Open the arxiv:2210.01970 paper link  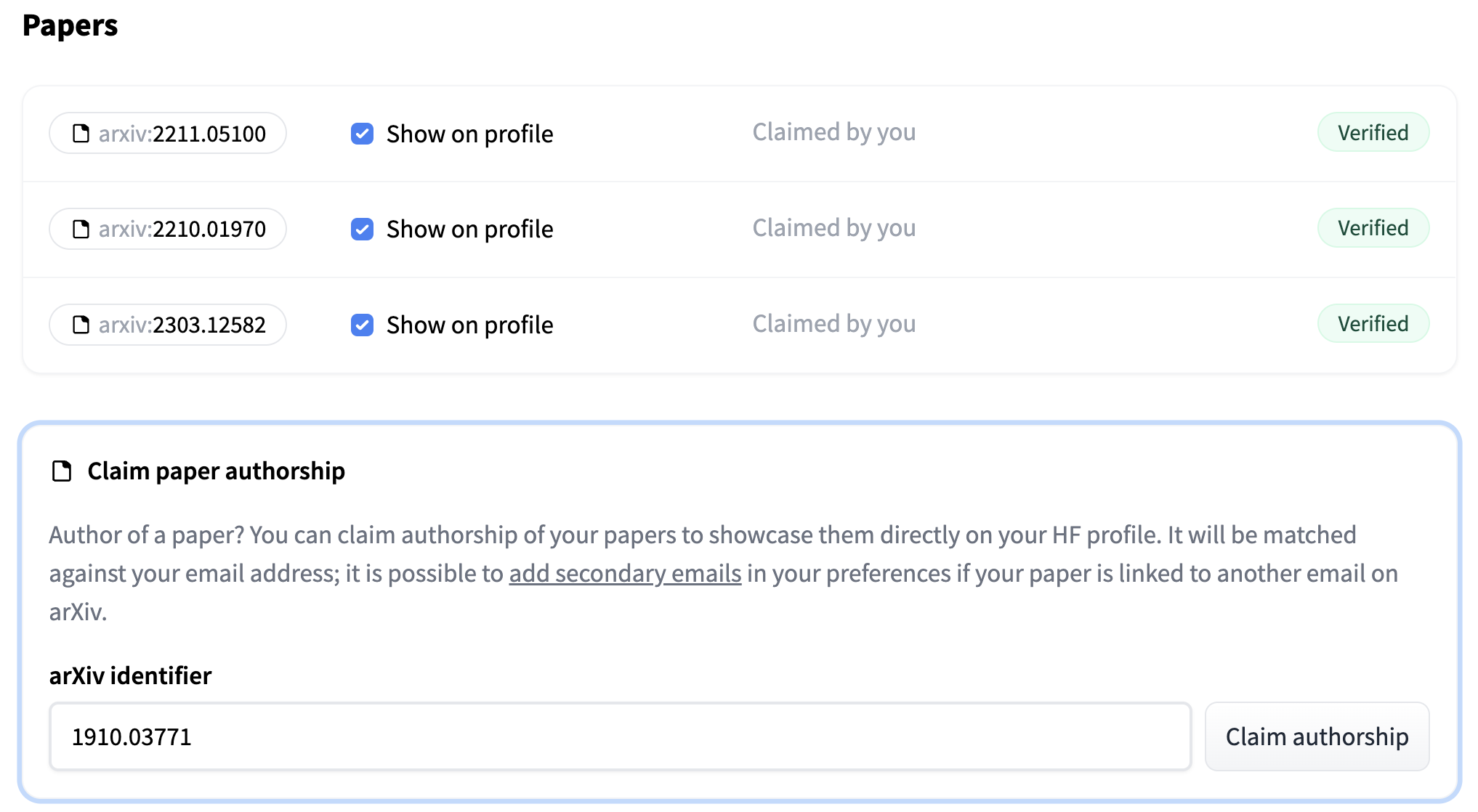tap(182, 230)
